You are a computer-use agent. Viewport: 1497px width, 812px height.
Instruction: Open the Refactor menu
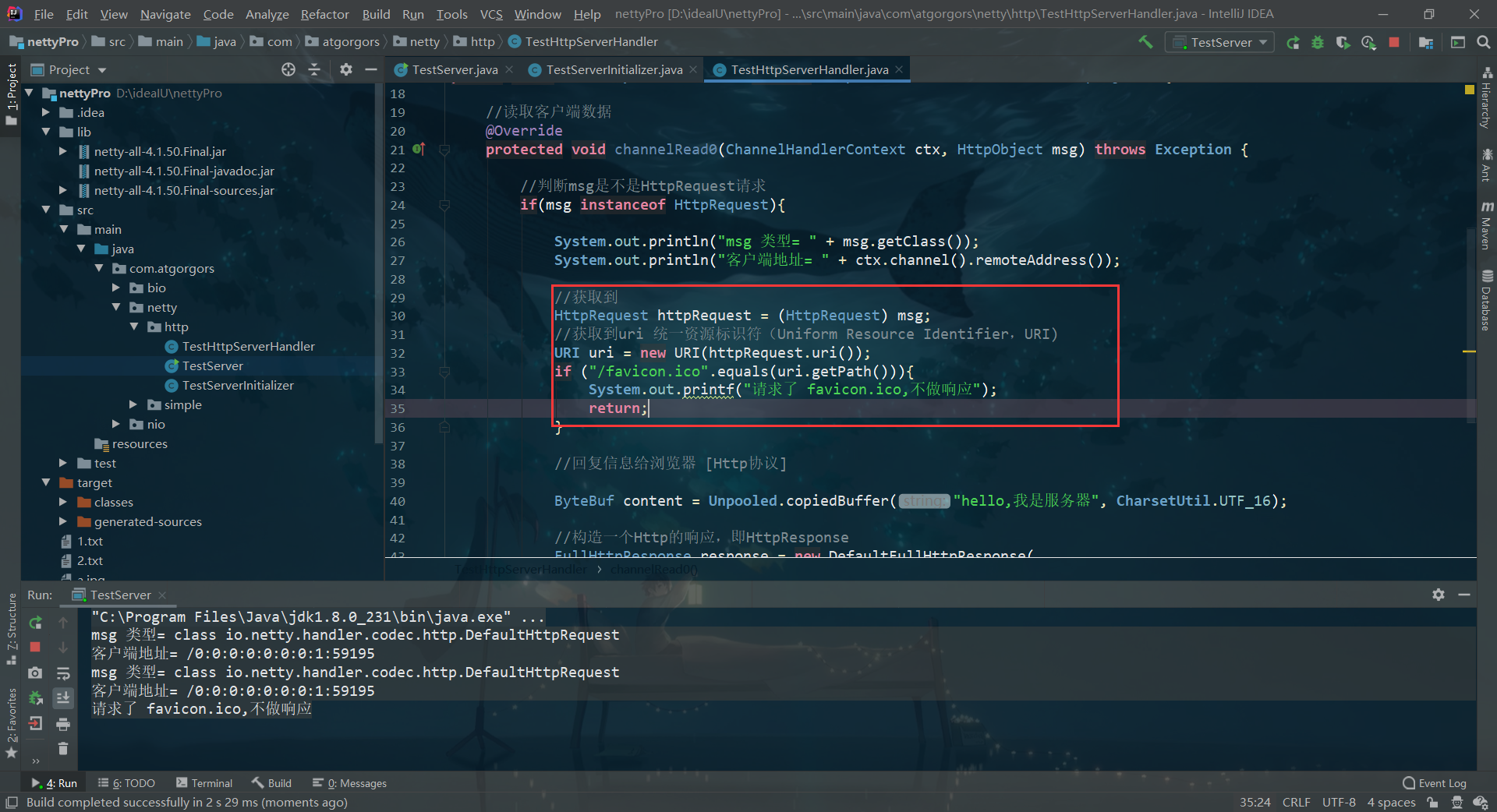(x=324, y=14)
